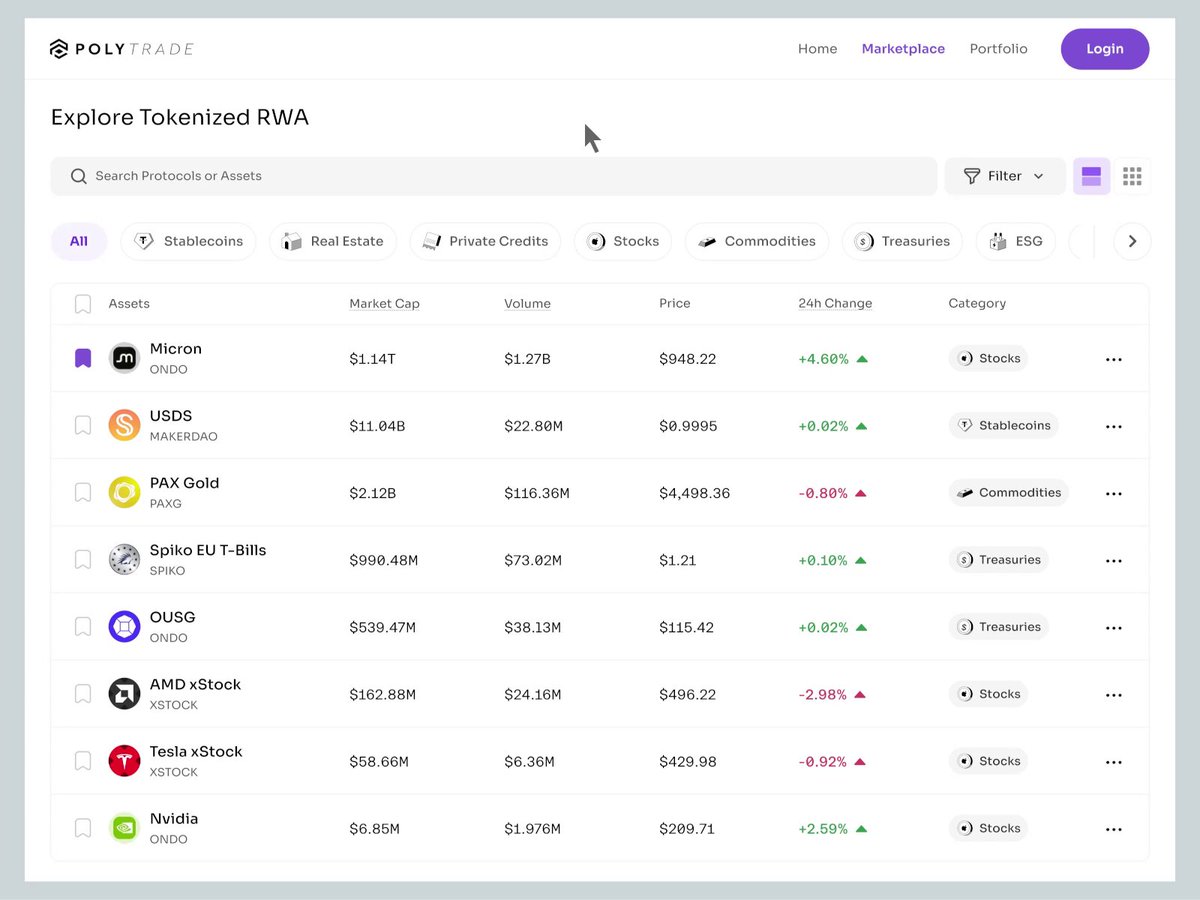Open more options for PAX Gold row

click(1114, 493)
